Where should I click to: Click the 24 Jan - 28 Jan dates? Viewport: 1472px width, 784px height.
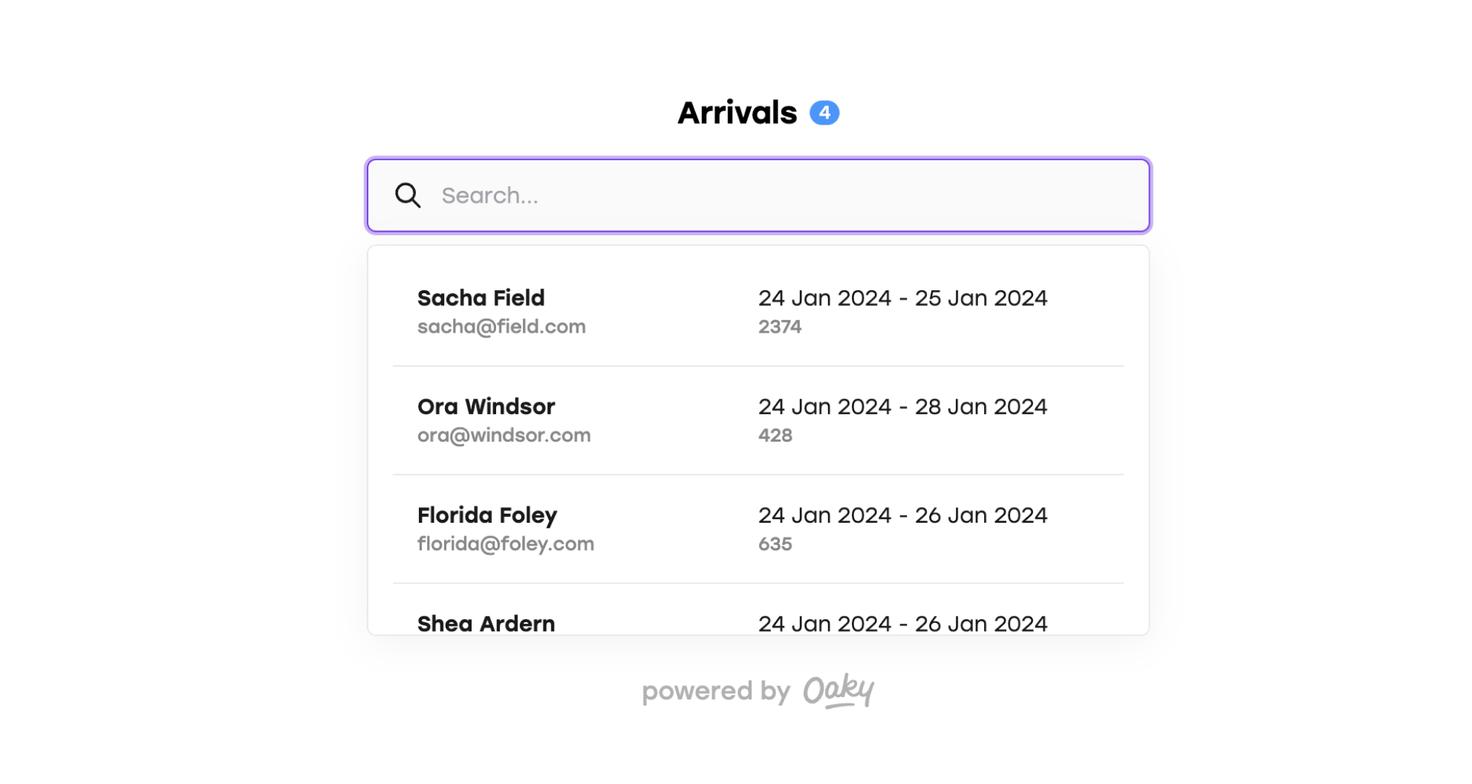(x=902, y=407)
